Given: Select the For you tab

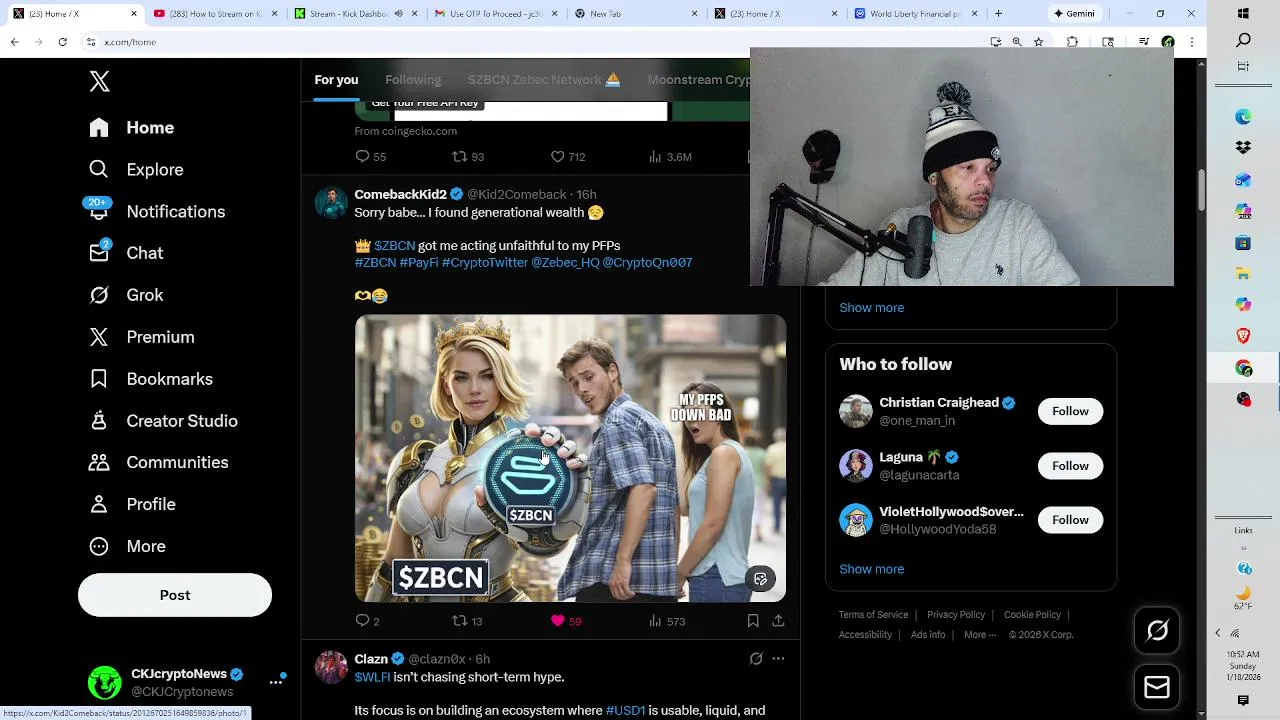Looking at the screenshot, I should point(336,80).
